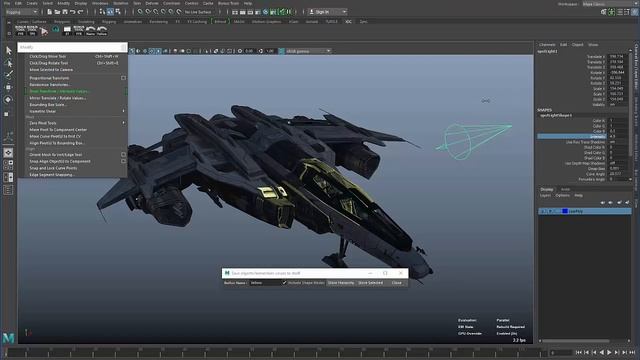Choose Move Selected to Camera menu item
Screen dimensions: 640x360
tap(51, 70)
